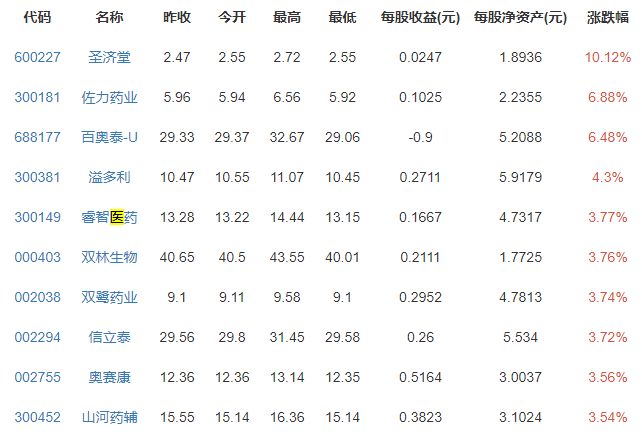
Task: Select the 32.67 highest price value
Action: [x=287, y=137]
